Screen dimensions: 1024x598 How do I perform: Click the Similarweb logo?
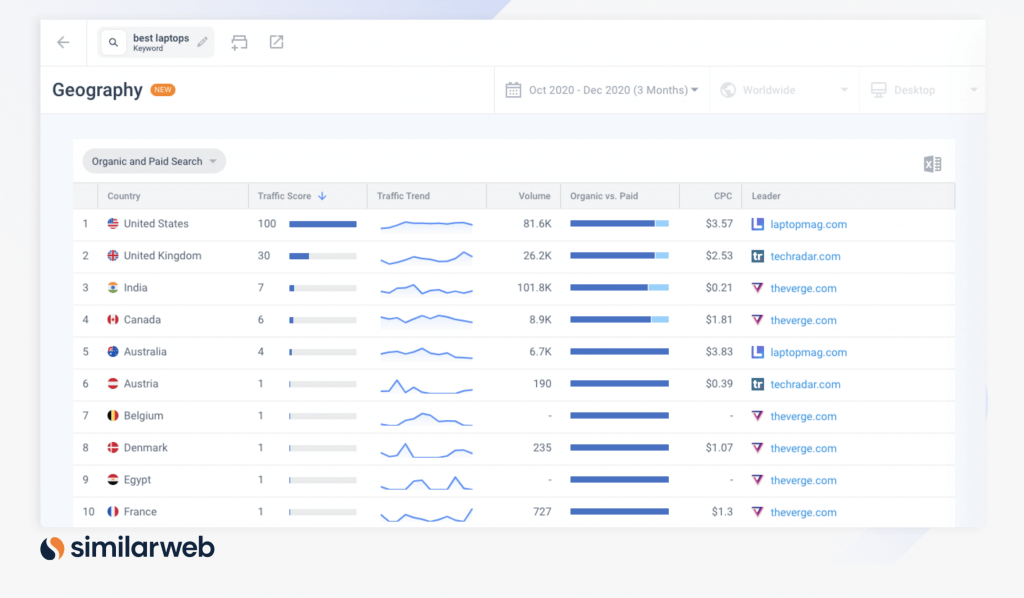[127, 548]
